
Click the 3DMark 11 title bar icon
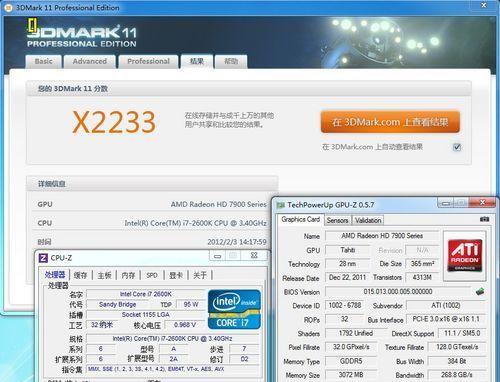[x=9, y=7]
